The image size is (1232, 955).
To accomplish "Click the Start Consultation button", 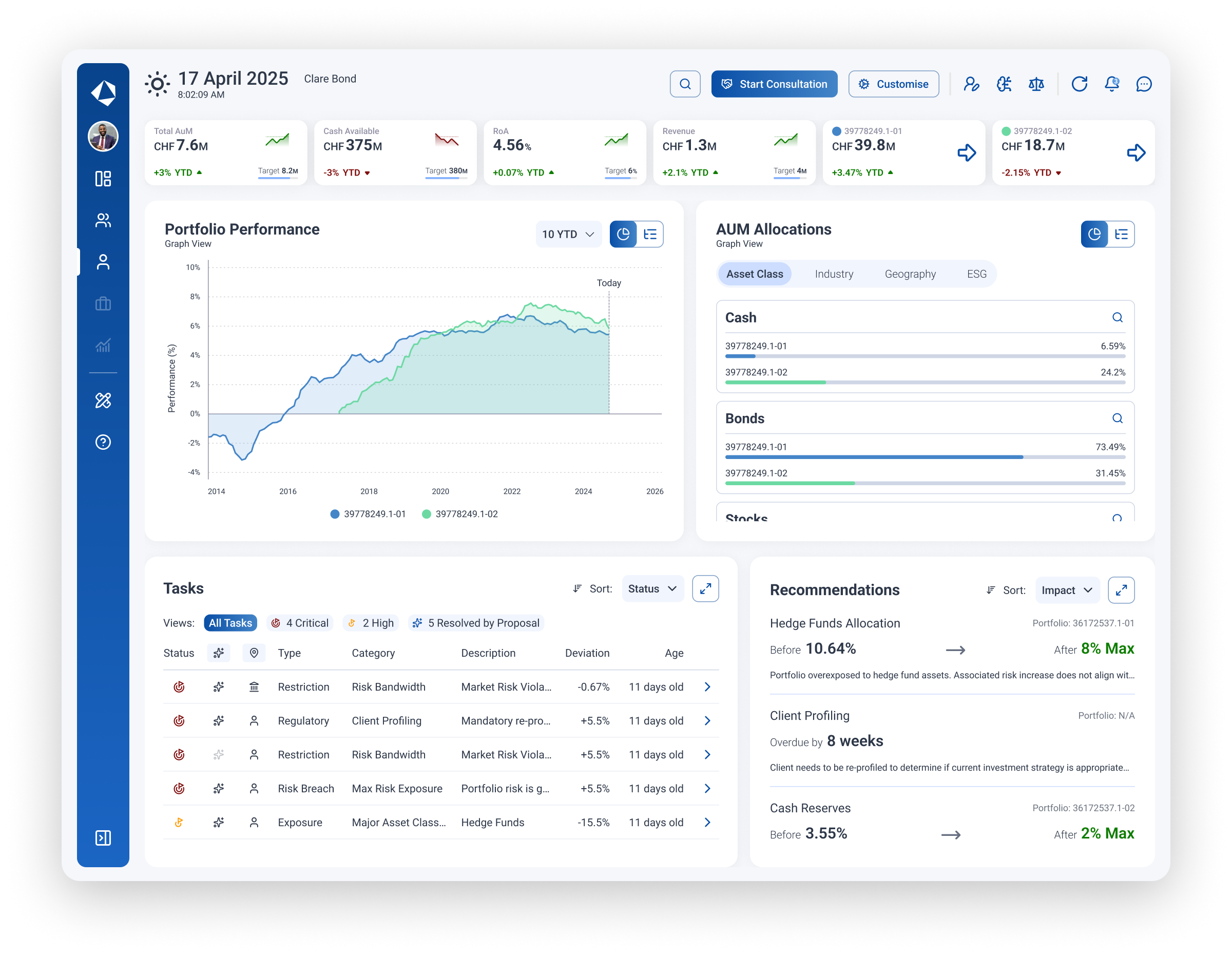I will tap(774, 84).
